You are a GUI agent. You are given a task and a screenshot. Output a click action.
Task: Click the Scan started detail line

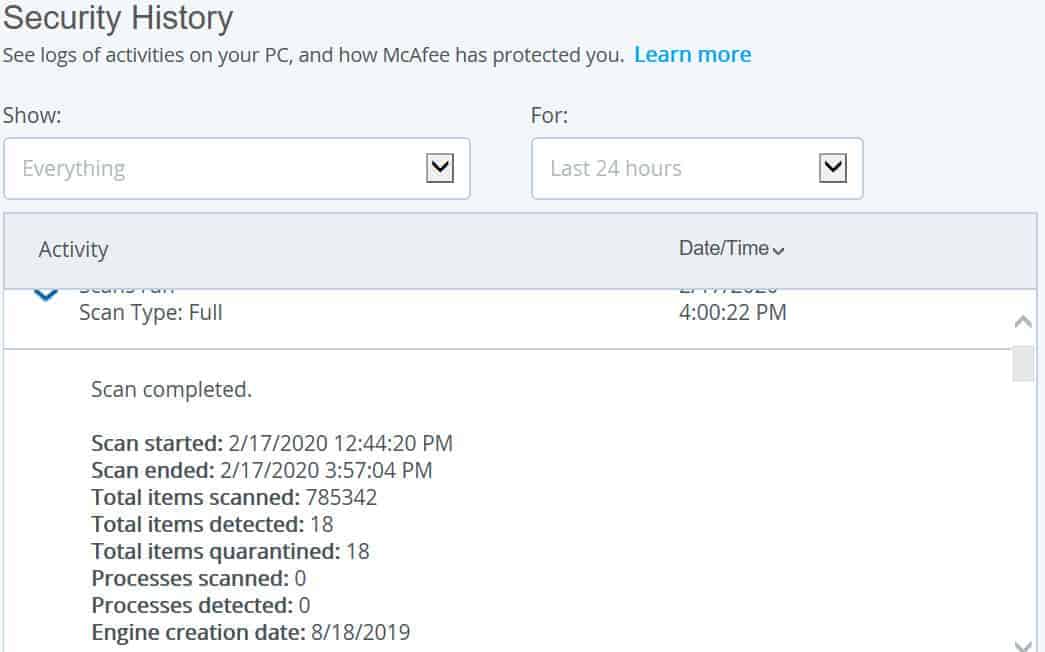coord(272,443)
